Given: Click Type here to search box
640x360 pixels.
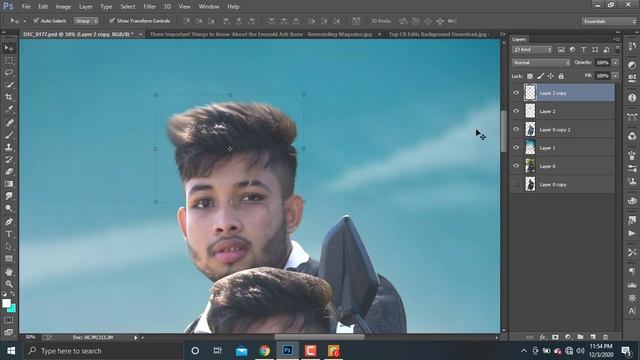Looking at the screenshot, I should (x=102, y=351).
